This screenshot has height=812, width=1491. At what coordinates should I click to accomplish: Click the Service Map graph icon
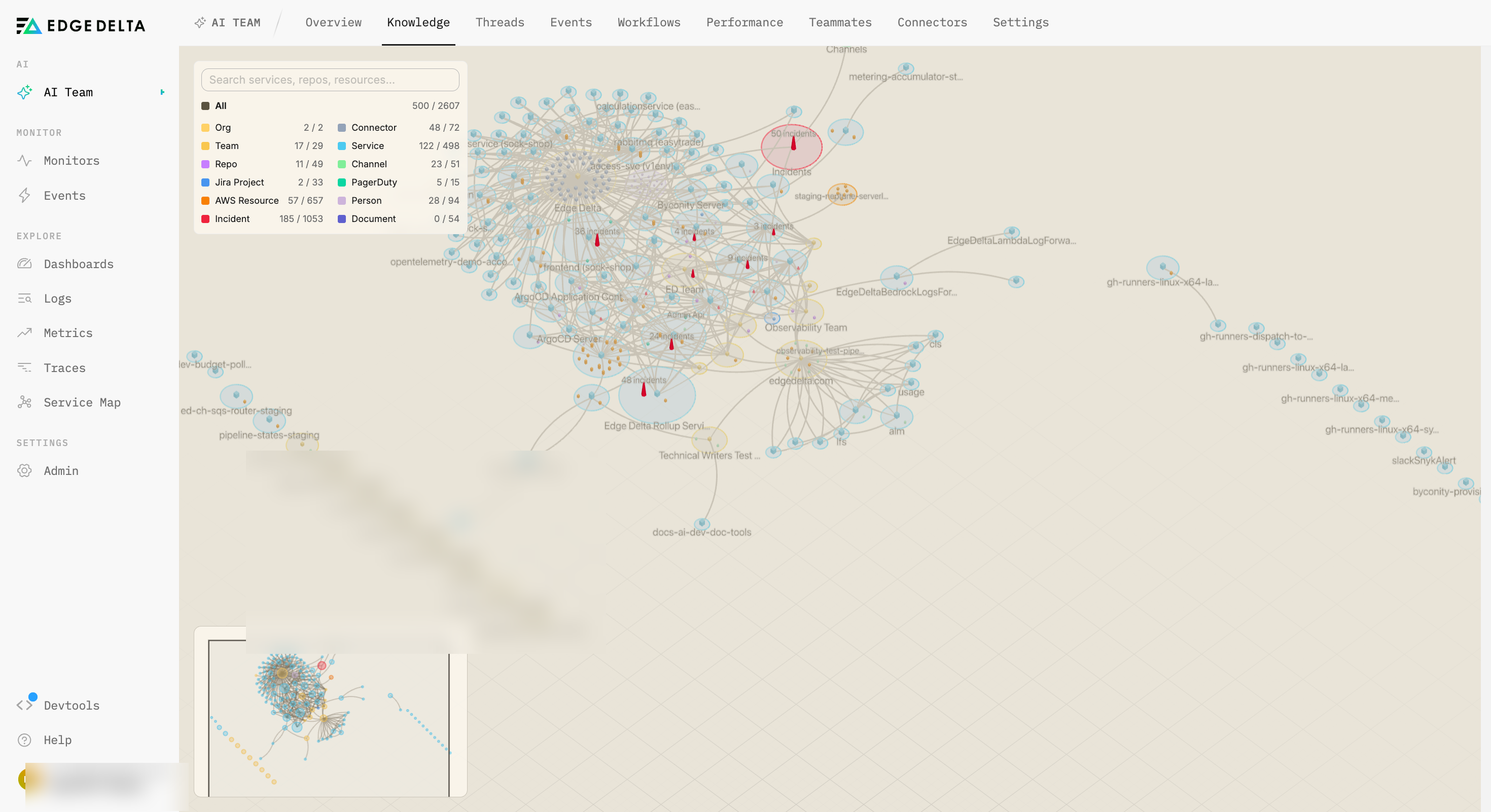click(24, 402)
